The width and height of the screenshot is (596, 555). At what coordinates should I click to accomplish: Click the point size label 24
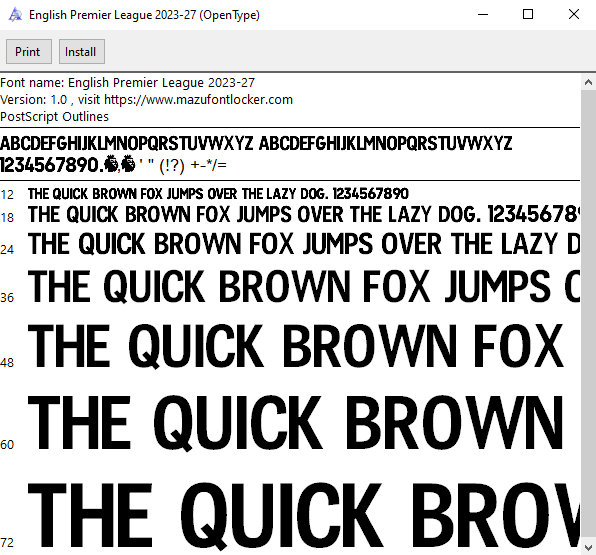[x=7, y=250]
